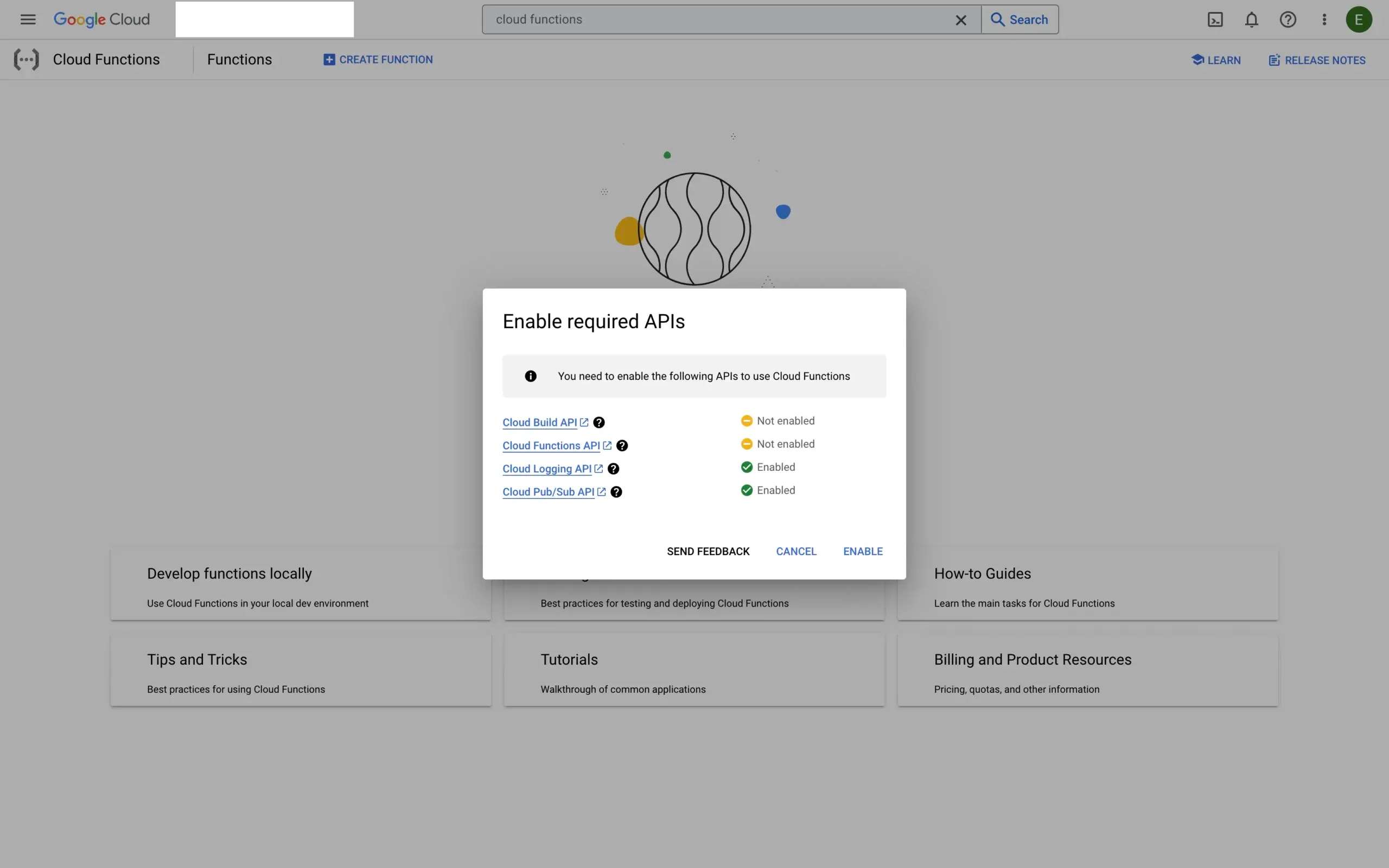Click ENABLE to enable required APIs
The image size is (1389, 868).
[863, 551]
